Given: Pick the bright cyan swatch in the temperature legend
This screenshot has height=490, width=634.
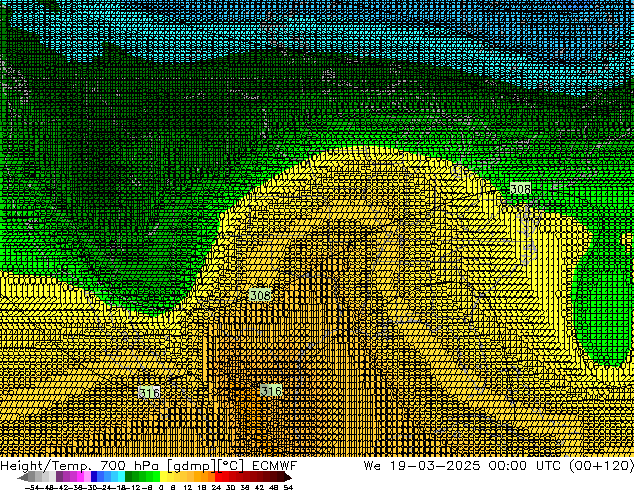Looking at the screenshot, I should click(121, 477).
